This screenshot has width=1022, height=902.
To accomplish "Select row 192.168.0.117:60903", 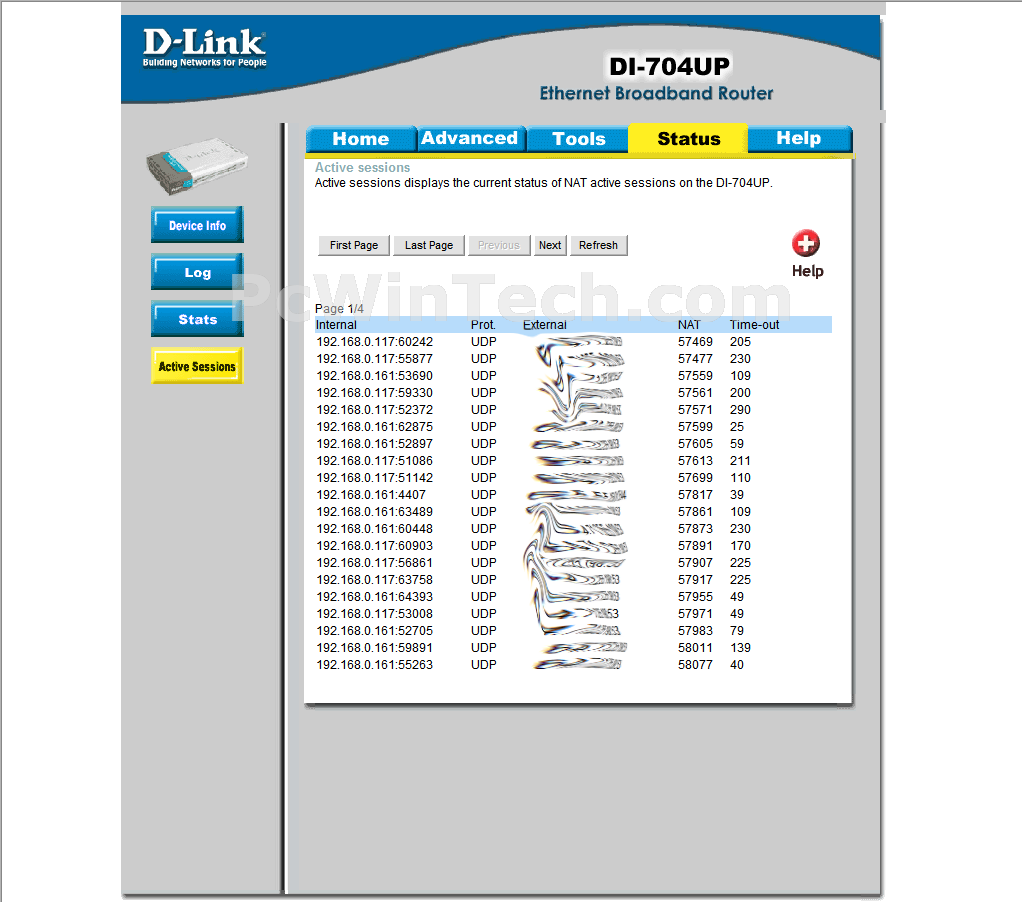I will click(x=574, y=546).
